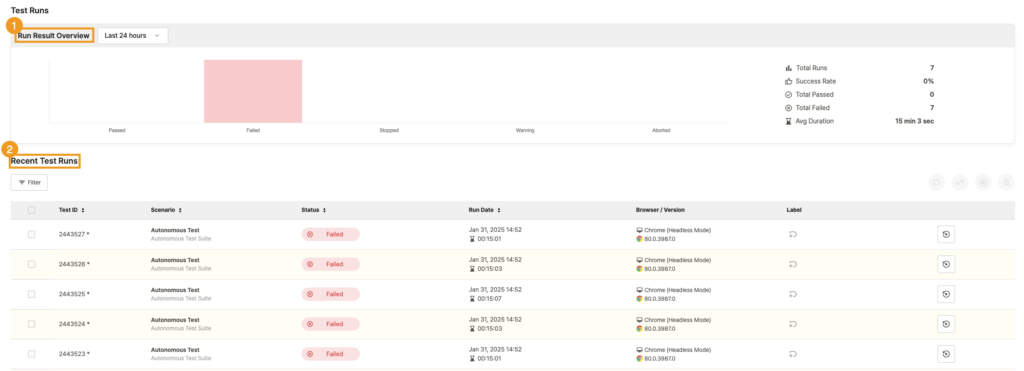Click the Success Rate thumbs-up icon
Screen dimensions: 1024x371
click(x=788, y=81)
